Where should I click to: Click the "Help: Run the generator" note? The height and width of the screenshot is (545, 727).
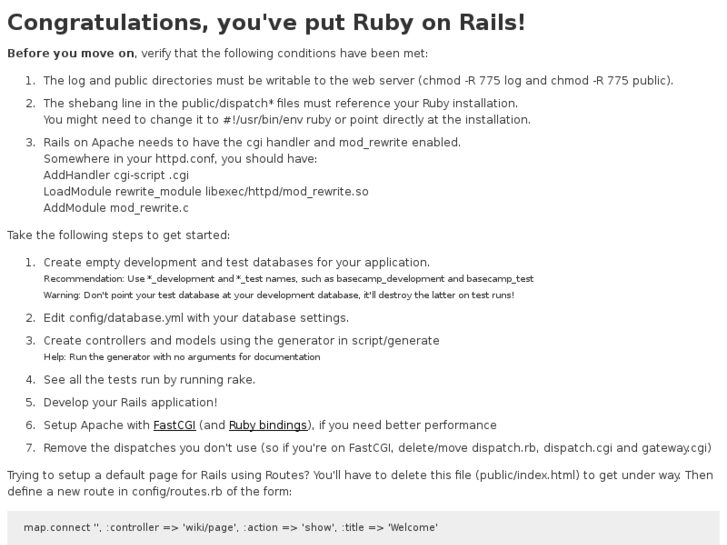click(x=182, y=357)
